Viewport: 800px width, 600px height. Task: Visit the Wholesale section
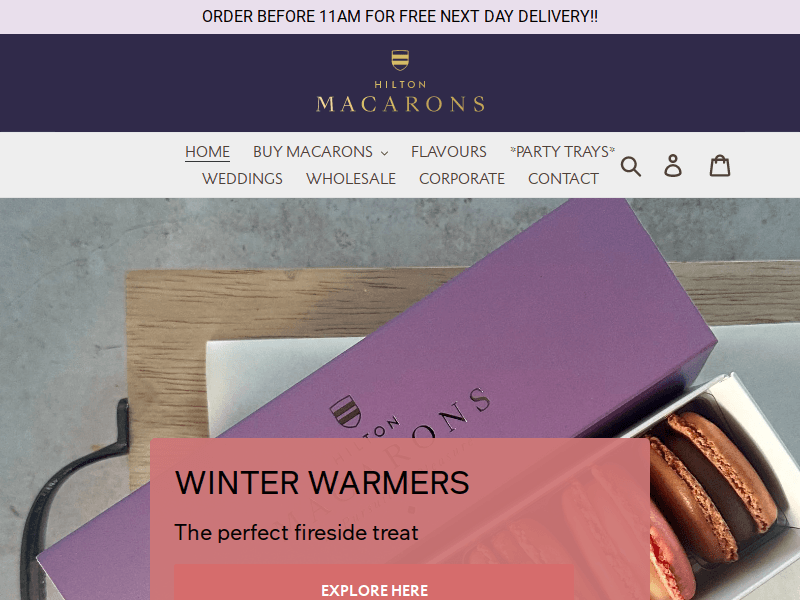pyautogui.click(x=351, y=179)
